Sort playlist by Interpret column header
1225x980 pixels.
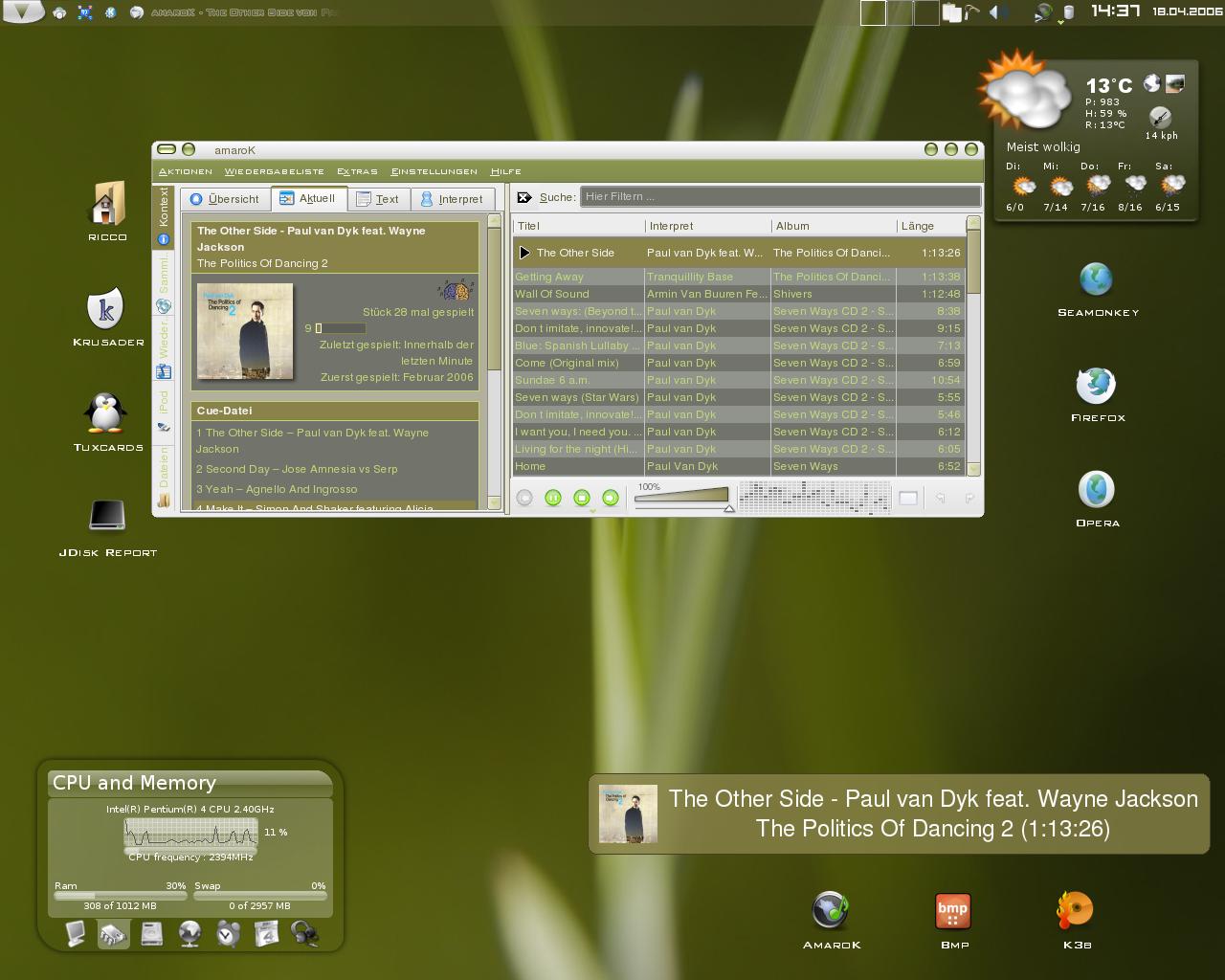[x=708, y=226]
